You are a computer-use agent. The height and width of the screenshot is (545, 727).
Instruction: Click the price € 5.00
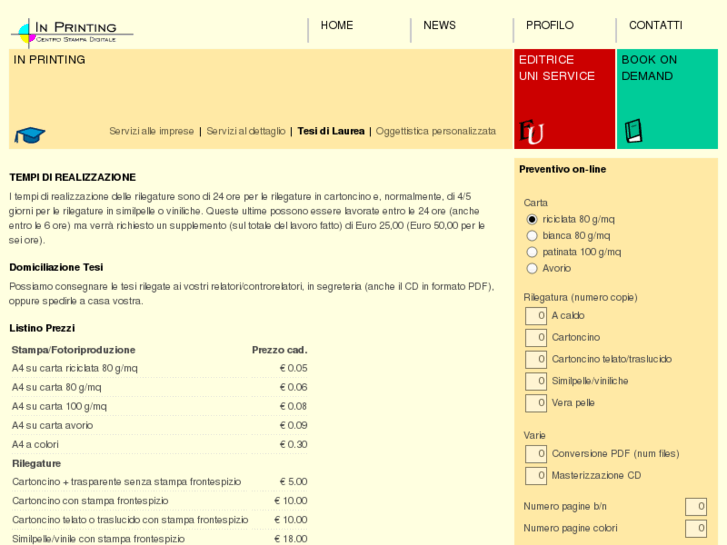click(293, 482)
